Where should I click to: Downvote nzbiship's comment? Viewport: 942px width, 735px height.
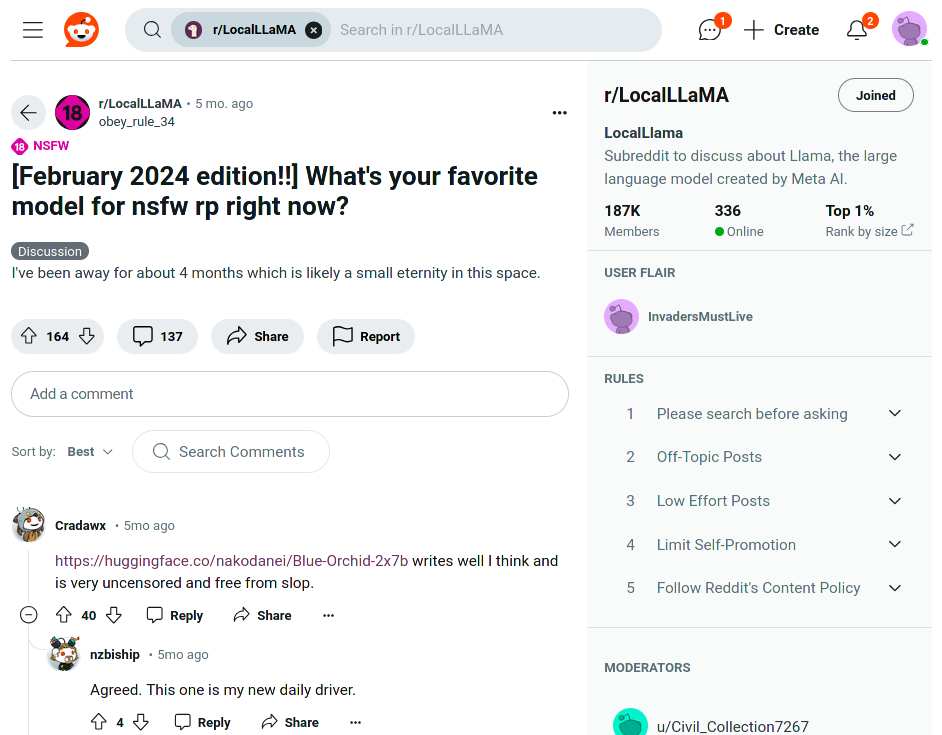[x=141, y=722]
